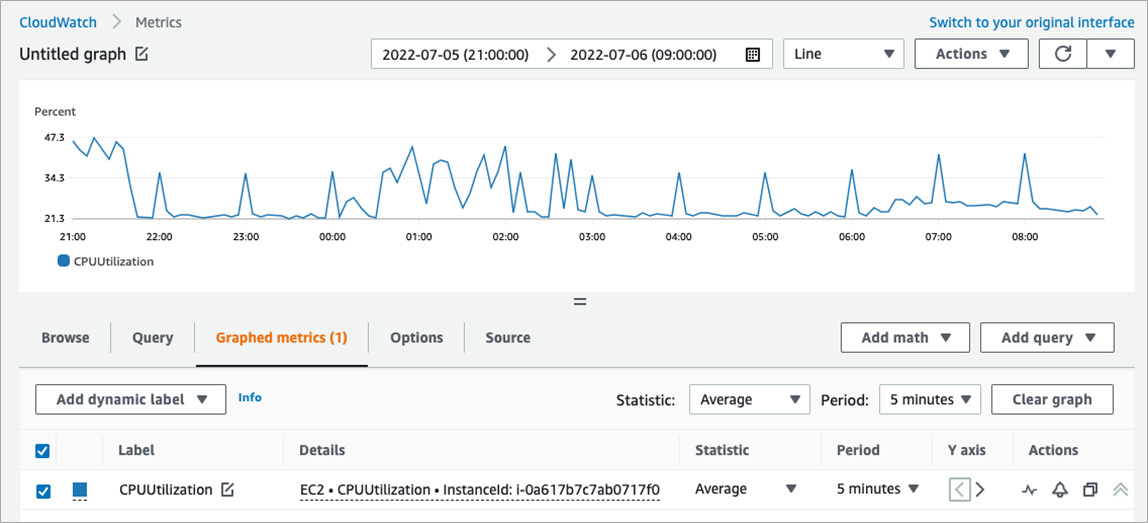The image size is (1148, 523).
Task: Click the 00:00 x-axis time label
Action: coord(332,237)
